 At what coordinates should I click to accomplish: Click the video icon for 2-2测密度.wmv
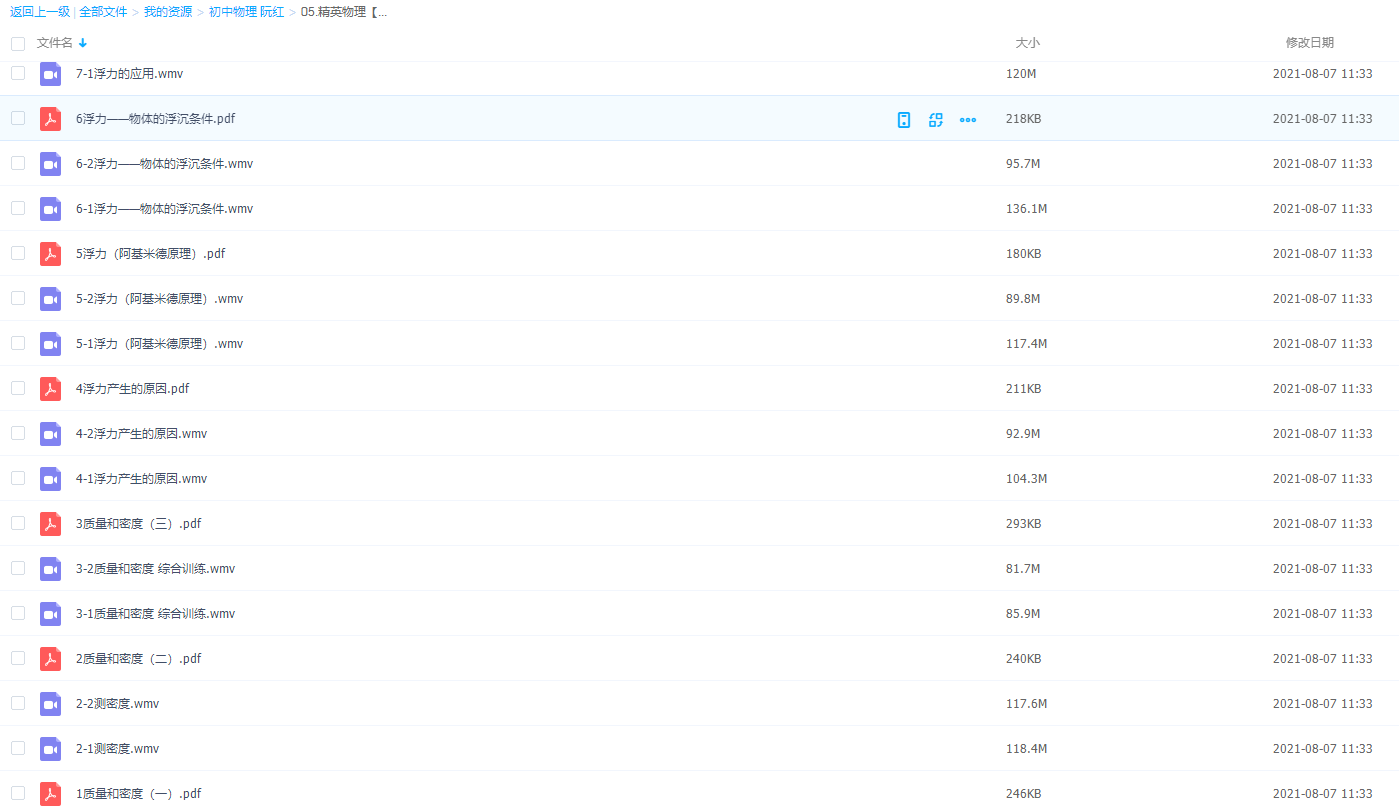click(x=50, y=704)
